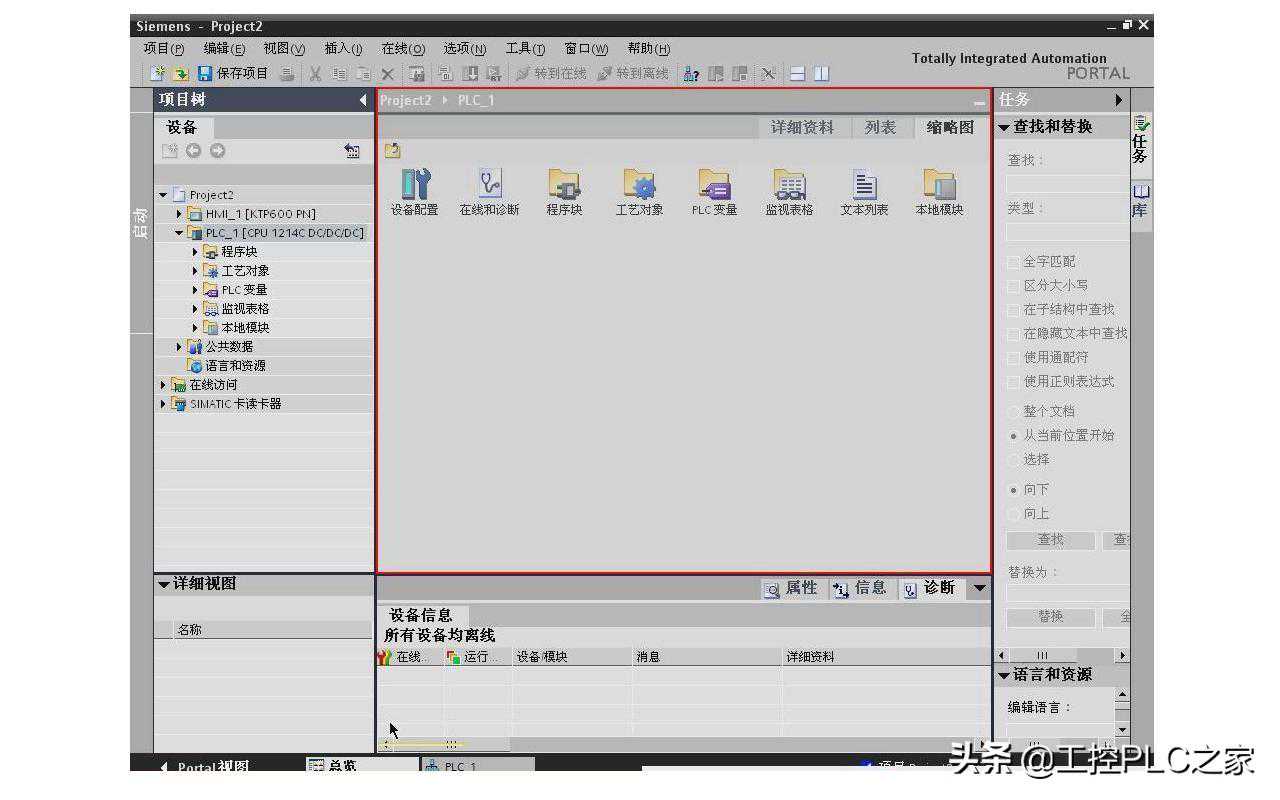Click the 查找 search text input field
The image size is (1280, 800).
[x=1066, y=184]
